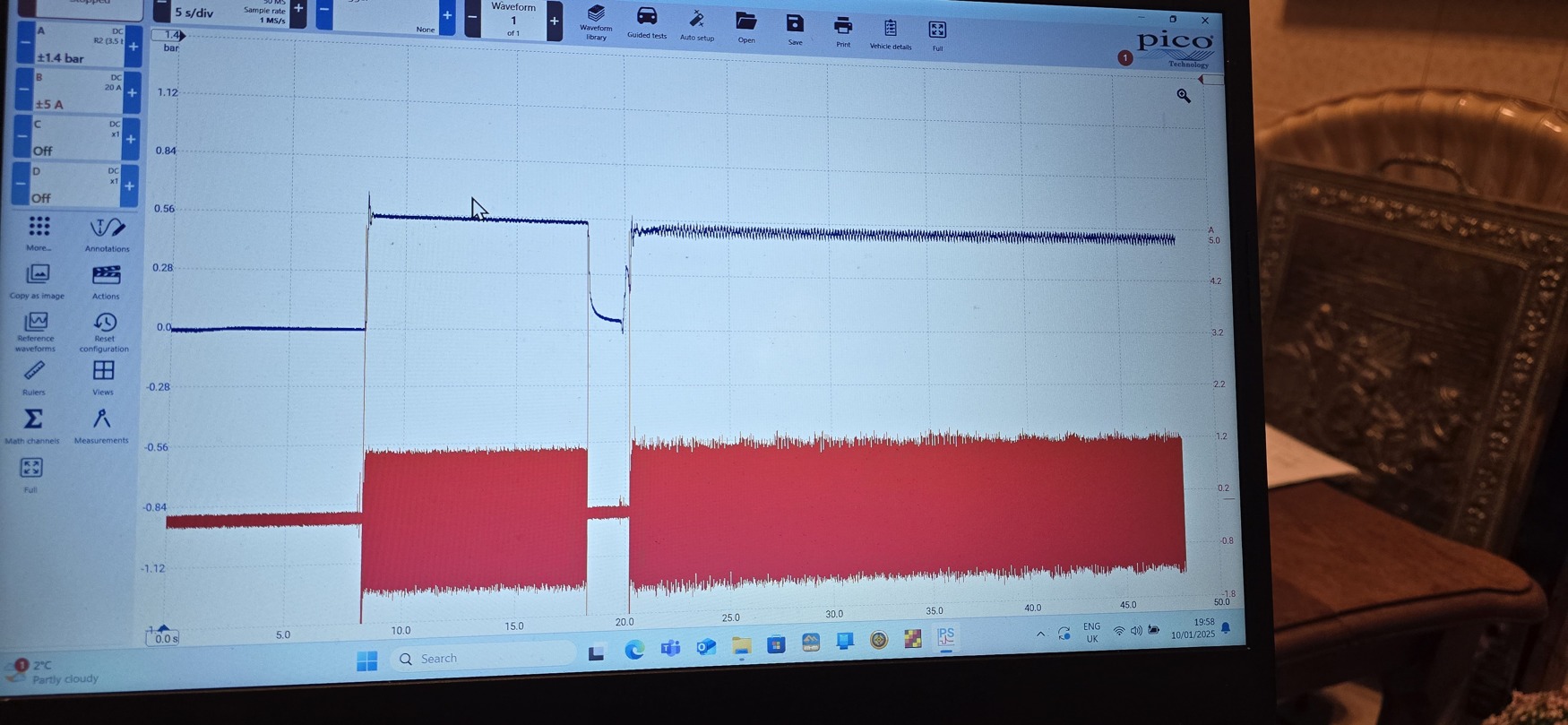This screenshot has width=1568, height=725.
Task: Click minus button on channel C
Action: (22, 137)
